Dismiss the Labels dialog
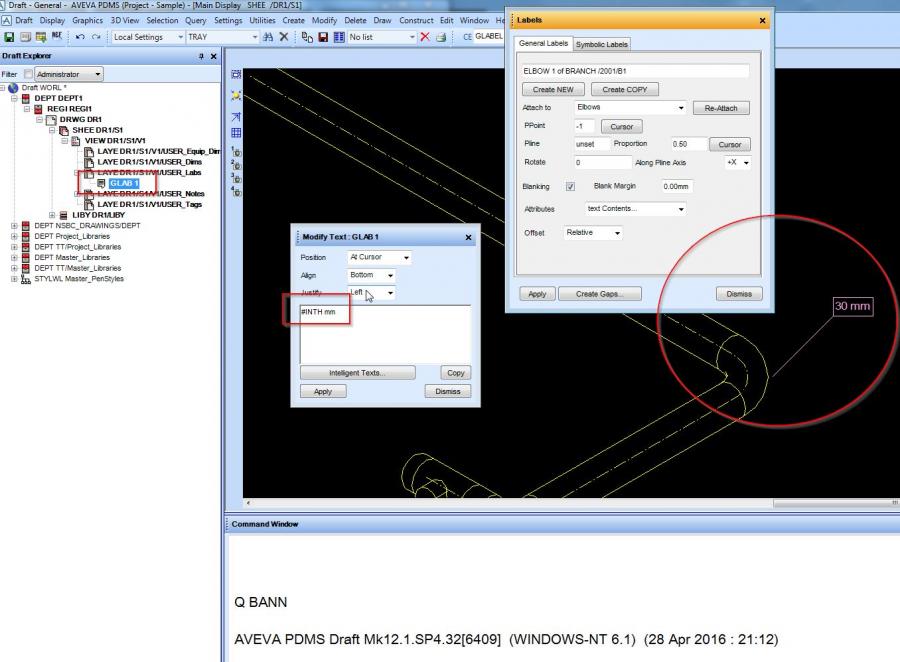The image size is (900, 662). (739, 294)
